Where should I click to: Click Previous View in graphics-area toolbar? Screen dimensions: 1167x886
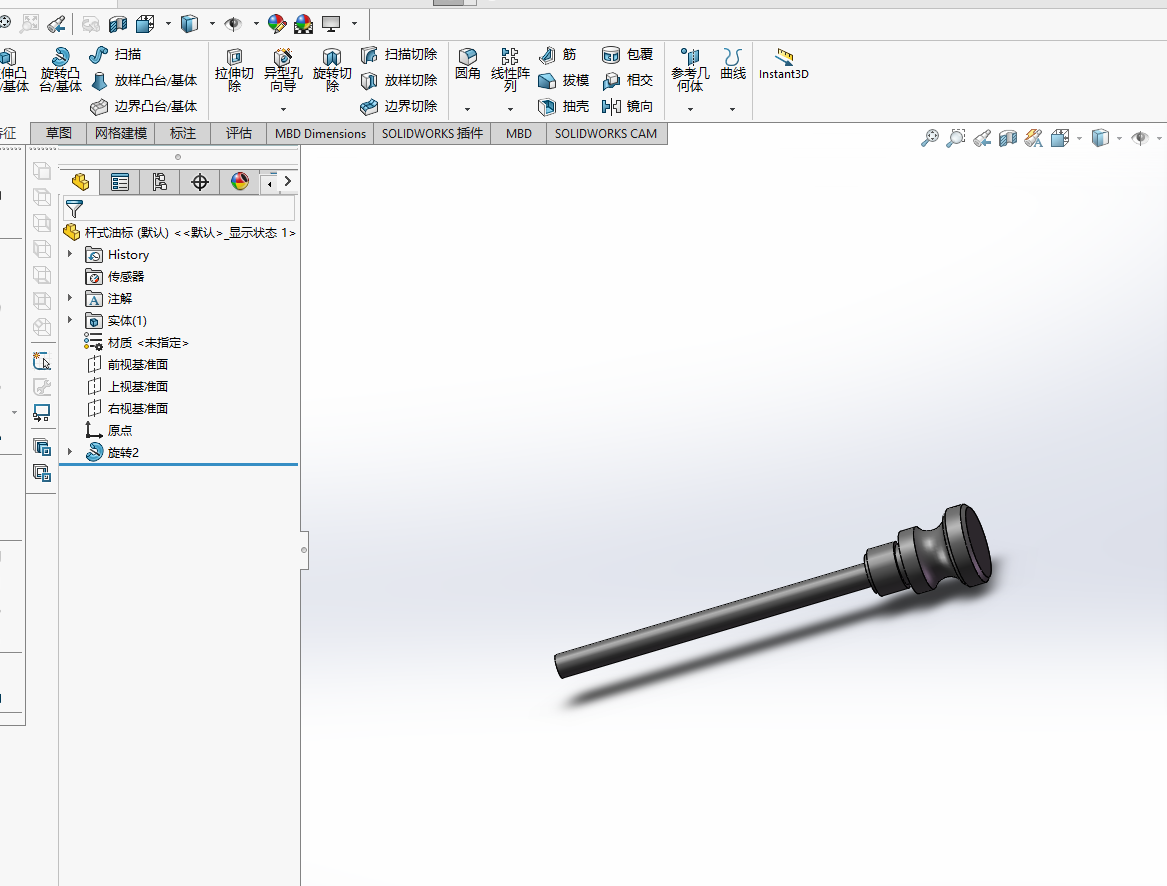tap(982, 138)
